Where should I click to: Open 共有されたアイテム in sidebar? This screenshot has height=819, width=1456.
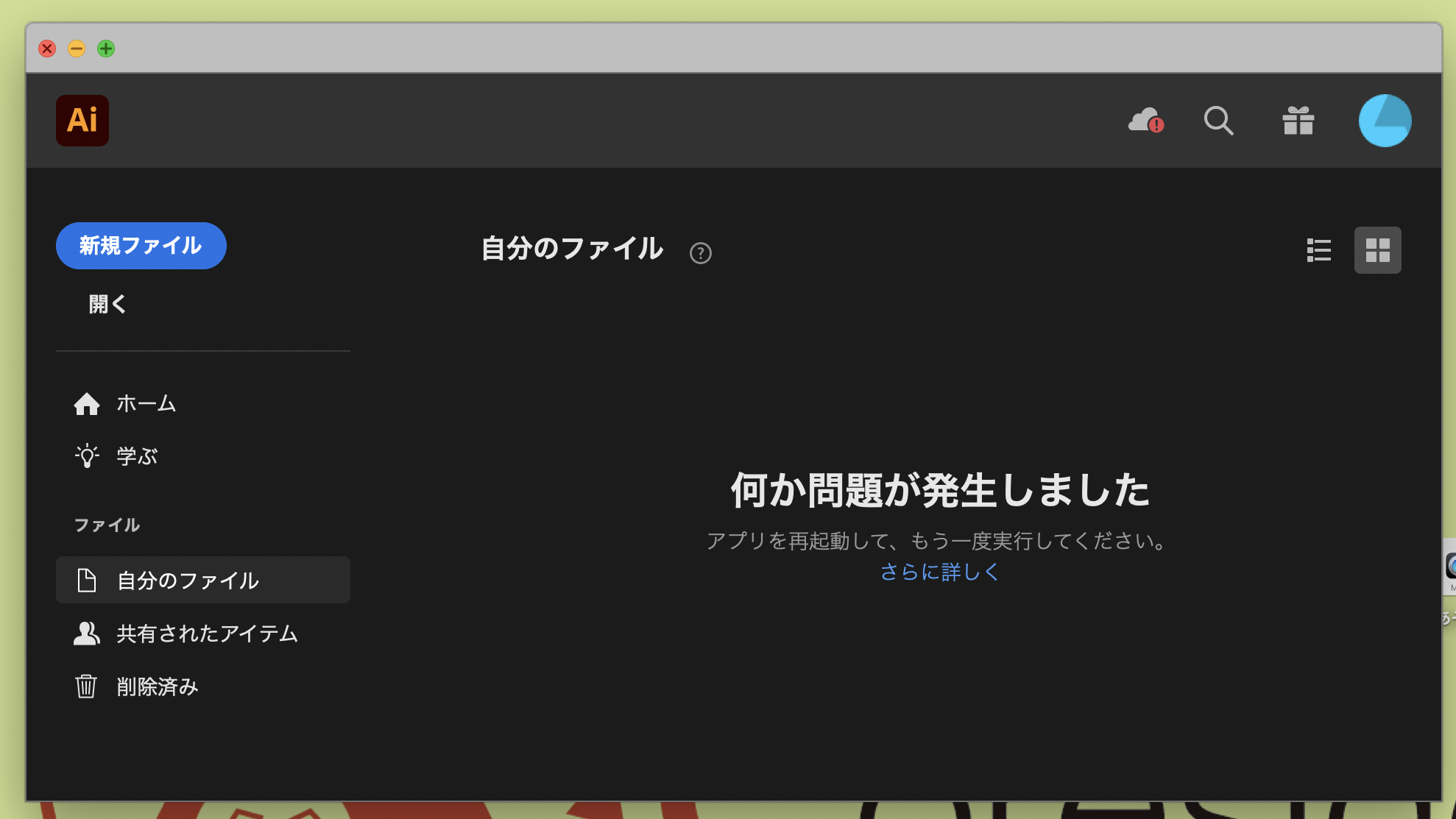pyautogui.click(x=207, y=634)
